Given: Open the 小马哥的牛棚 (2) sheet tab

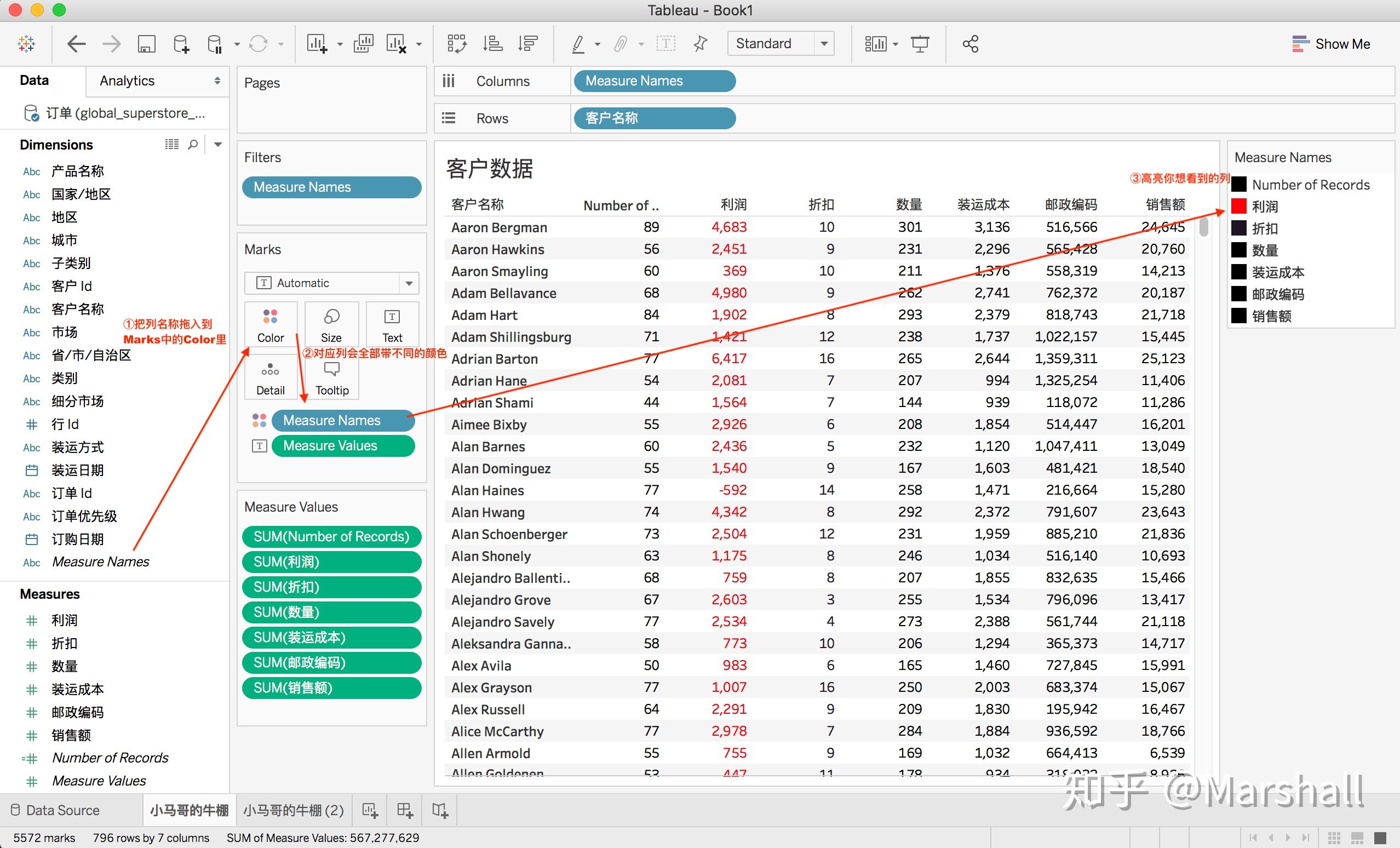Looking at the screenshot, I should 293,810.
